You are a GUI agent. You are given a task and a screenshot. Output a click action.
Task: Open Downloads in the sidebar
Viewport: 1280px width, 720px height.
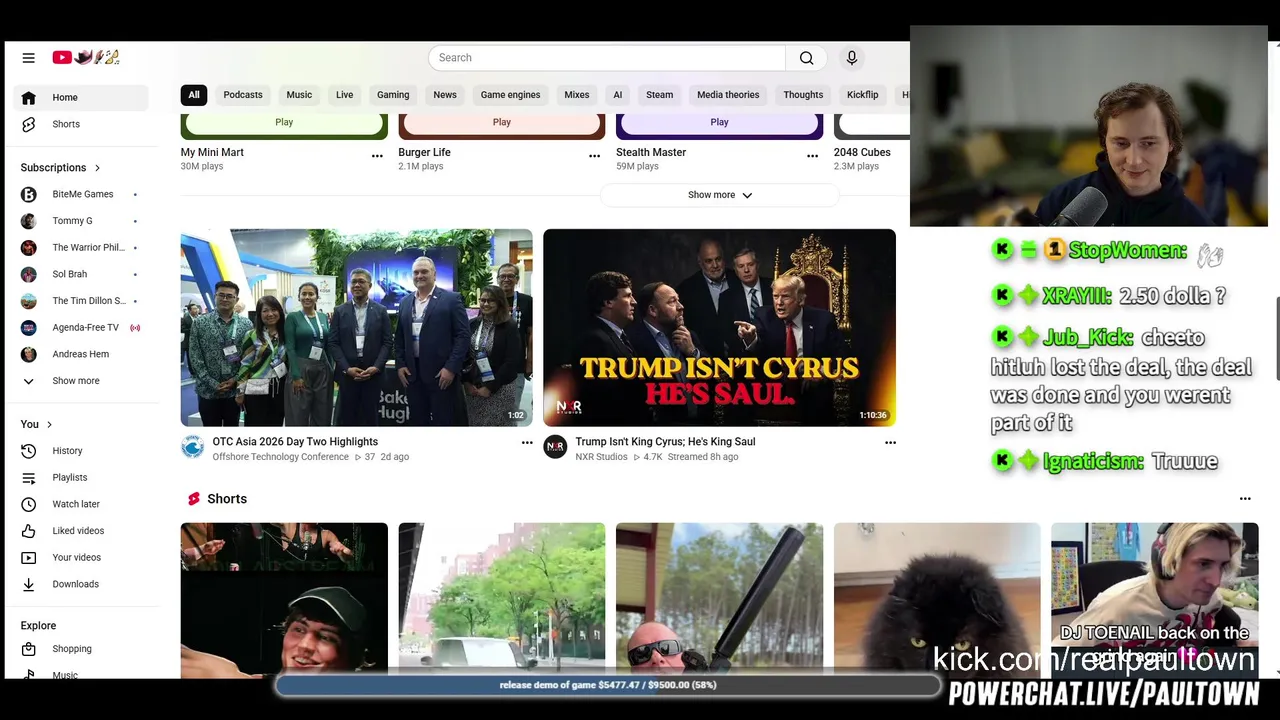(x=81, y=584)
